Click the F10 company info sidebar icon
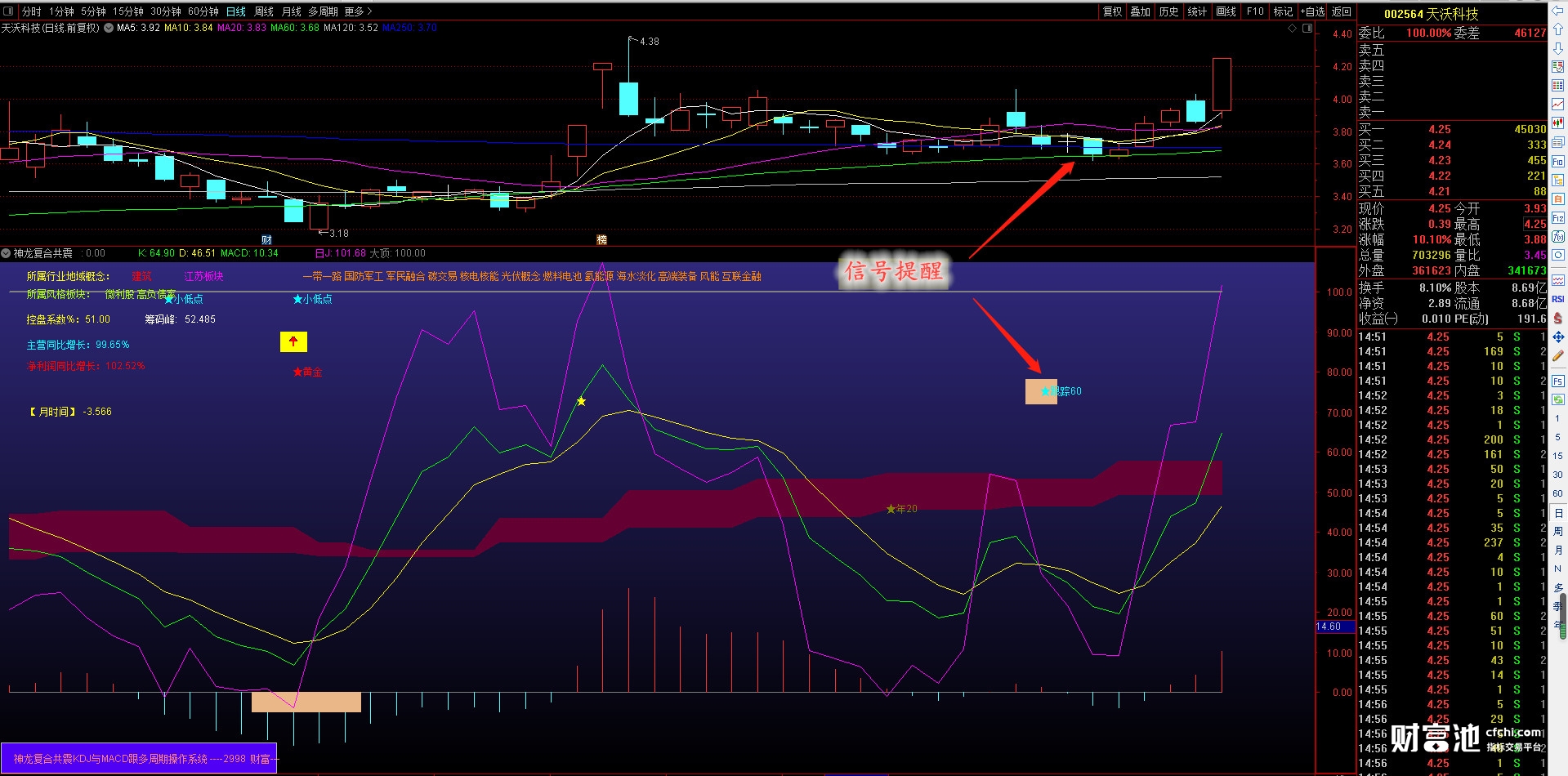This screenshot has height=776, width=1568. [1557, 162]
